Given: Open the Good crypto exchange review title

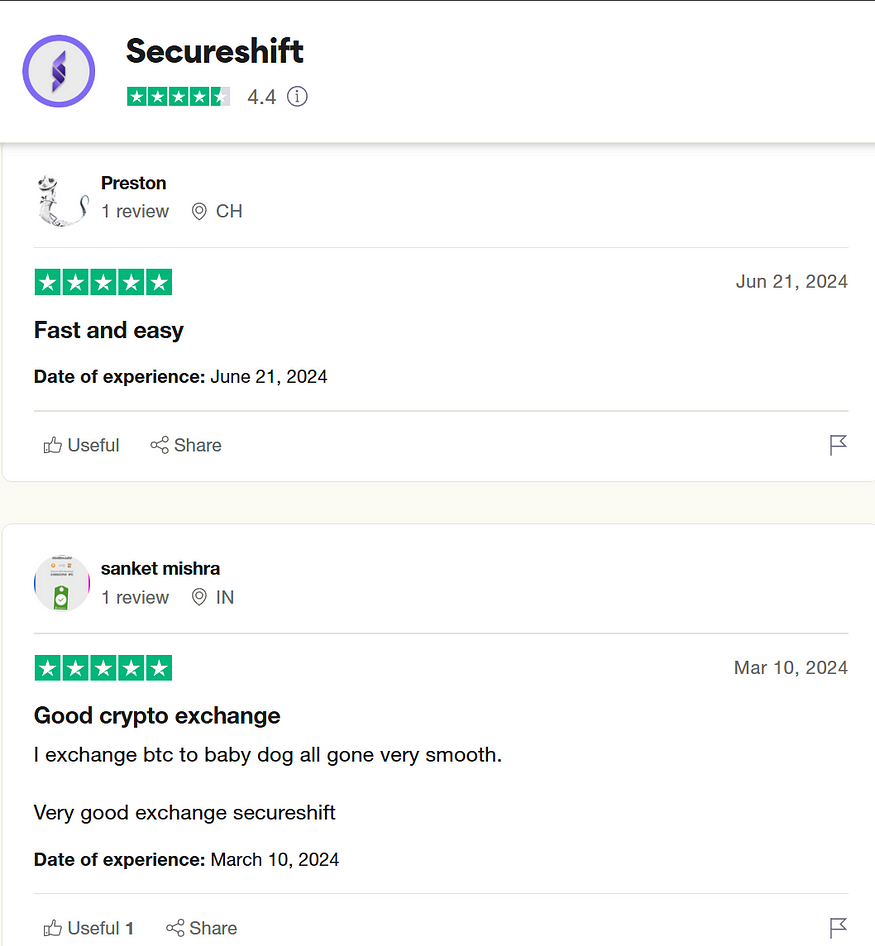Looking at the screenshot, I should [x=157, y=716].
